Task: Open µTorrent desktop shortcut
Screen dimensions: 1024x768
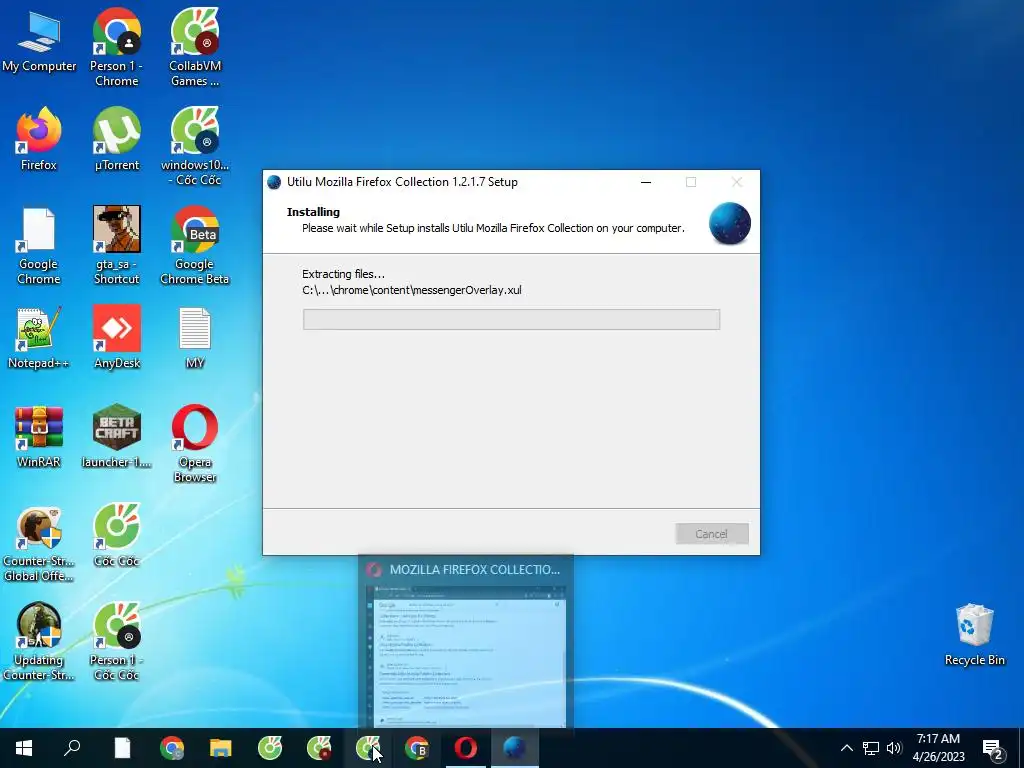Action: (116, 140)
